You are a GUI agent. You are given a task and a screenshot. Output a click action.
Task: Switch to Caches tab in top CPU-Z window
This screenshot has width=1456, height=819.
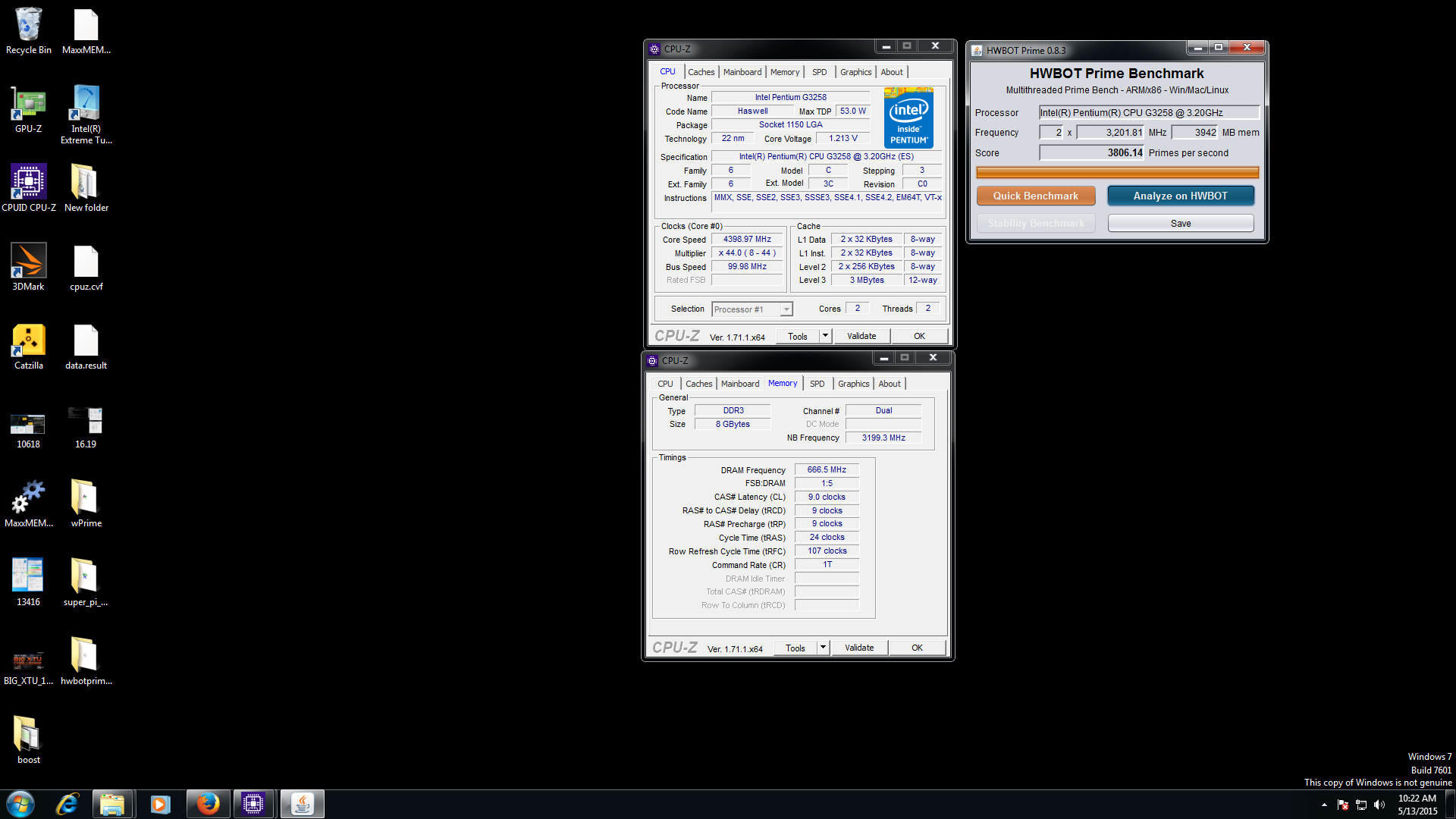[x=701, y=72]
